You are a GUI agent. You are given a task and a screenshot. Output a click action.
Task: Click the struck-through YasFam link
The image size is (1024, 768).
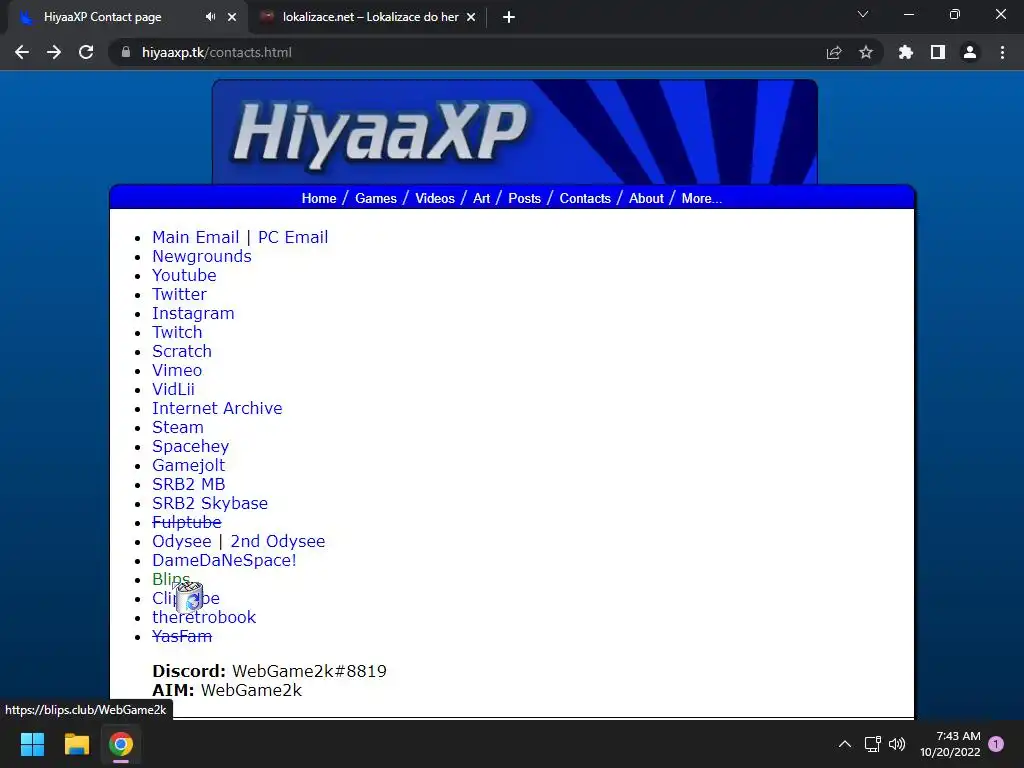tap(182, 636)
